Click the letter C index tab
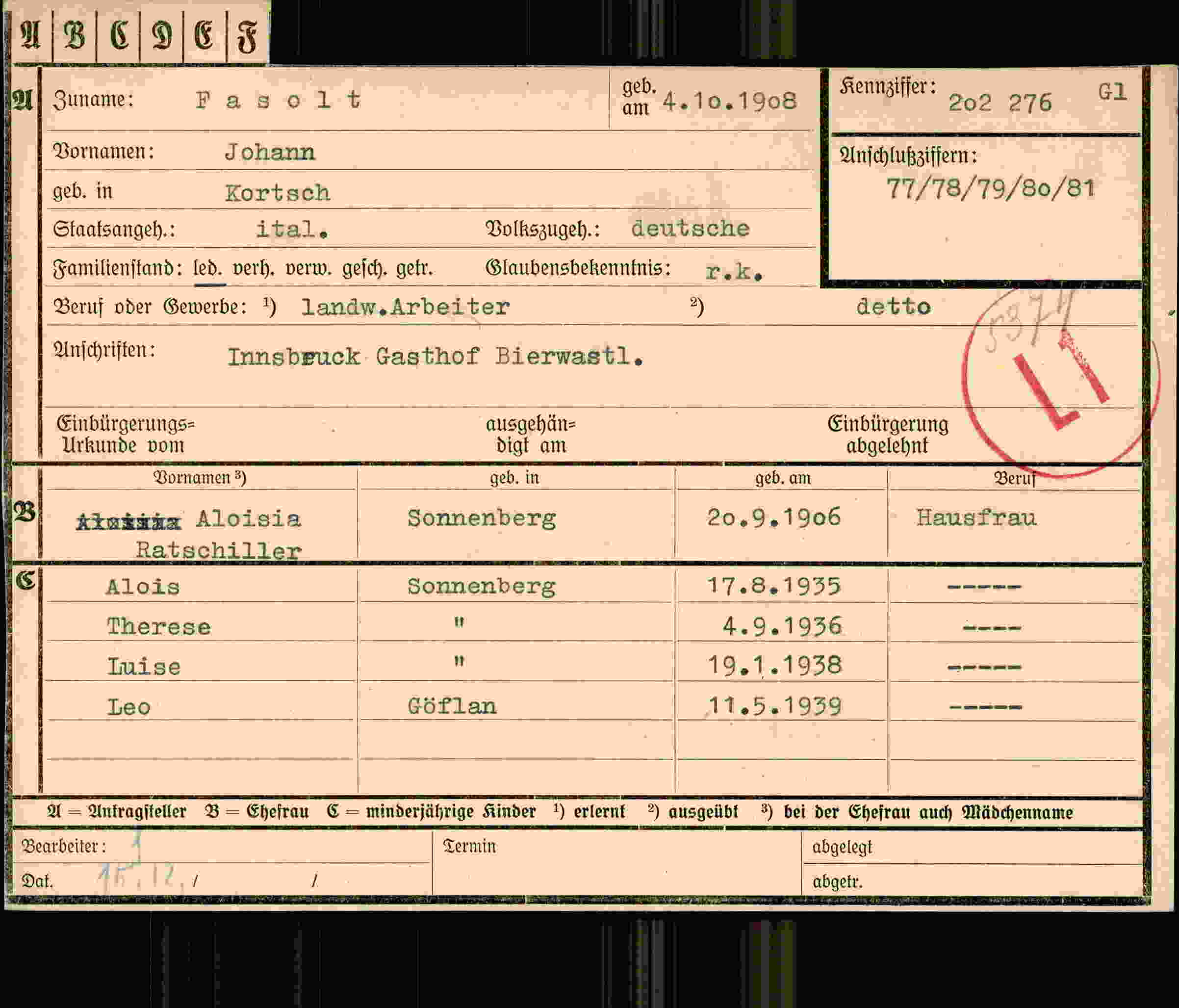 coord(118,35)
